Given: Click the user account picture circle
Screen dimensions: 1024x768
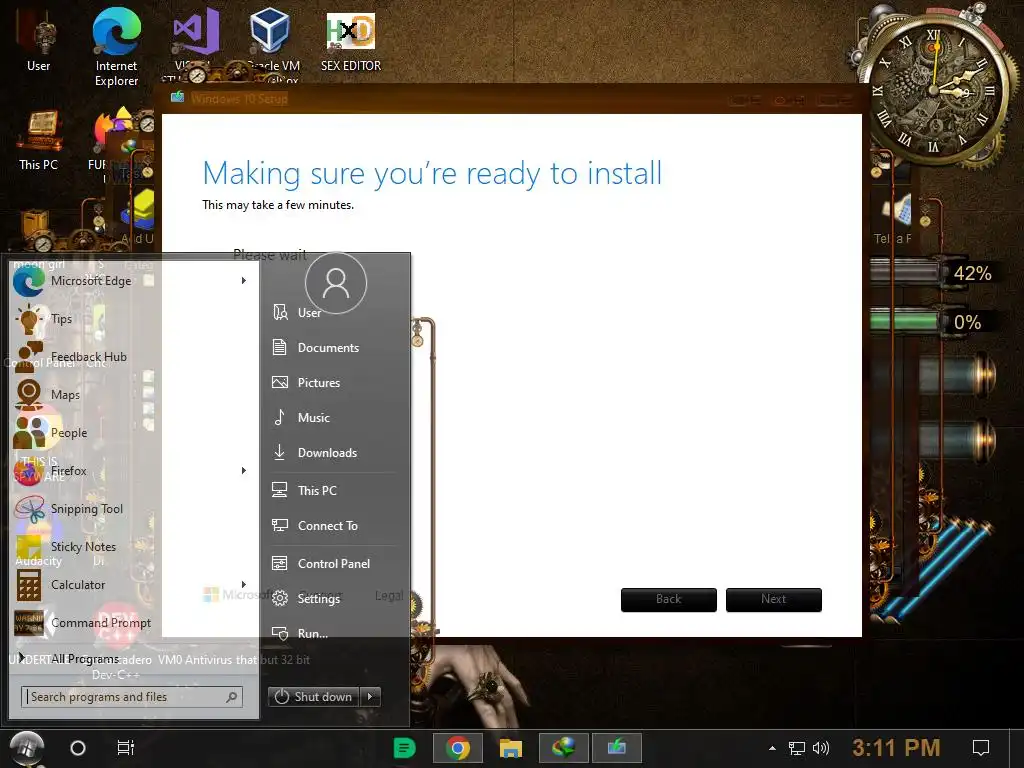Looking at the screenshot, I should (x=336, y=283).
